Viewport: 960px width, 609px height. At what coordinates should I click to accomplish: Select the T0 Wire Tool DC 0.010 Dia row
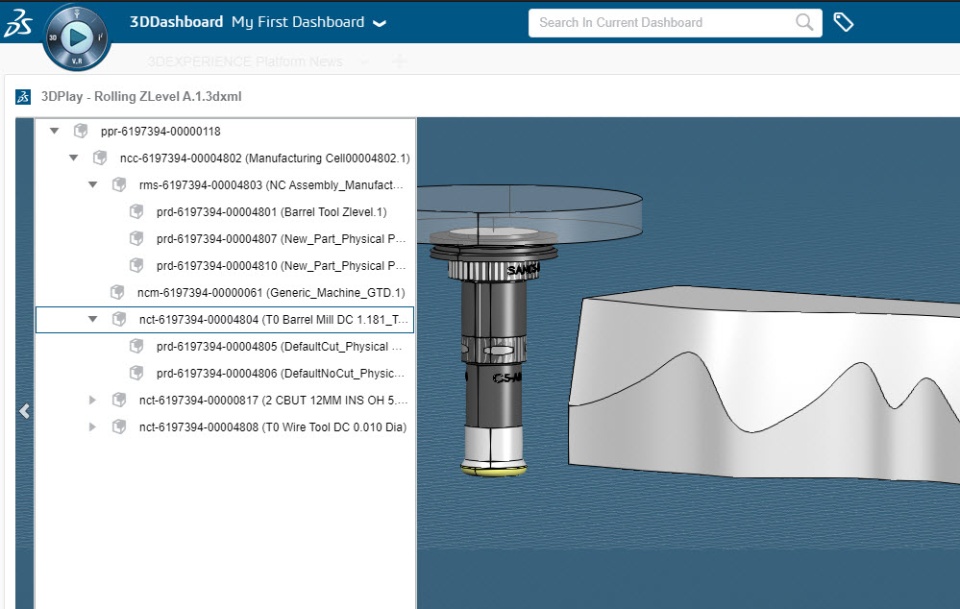[x=225, y=427]
